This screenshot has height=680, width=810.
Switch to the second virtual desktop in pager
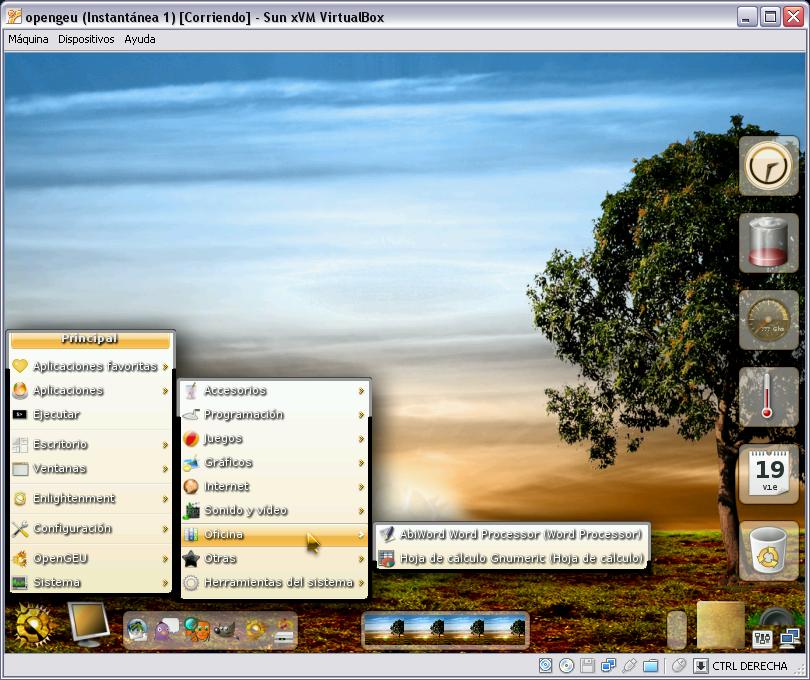click(x=425, y=629)
